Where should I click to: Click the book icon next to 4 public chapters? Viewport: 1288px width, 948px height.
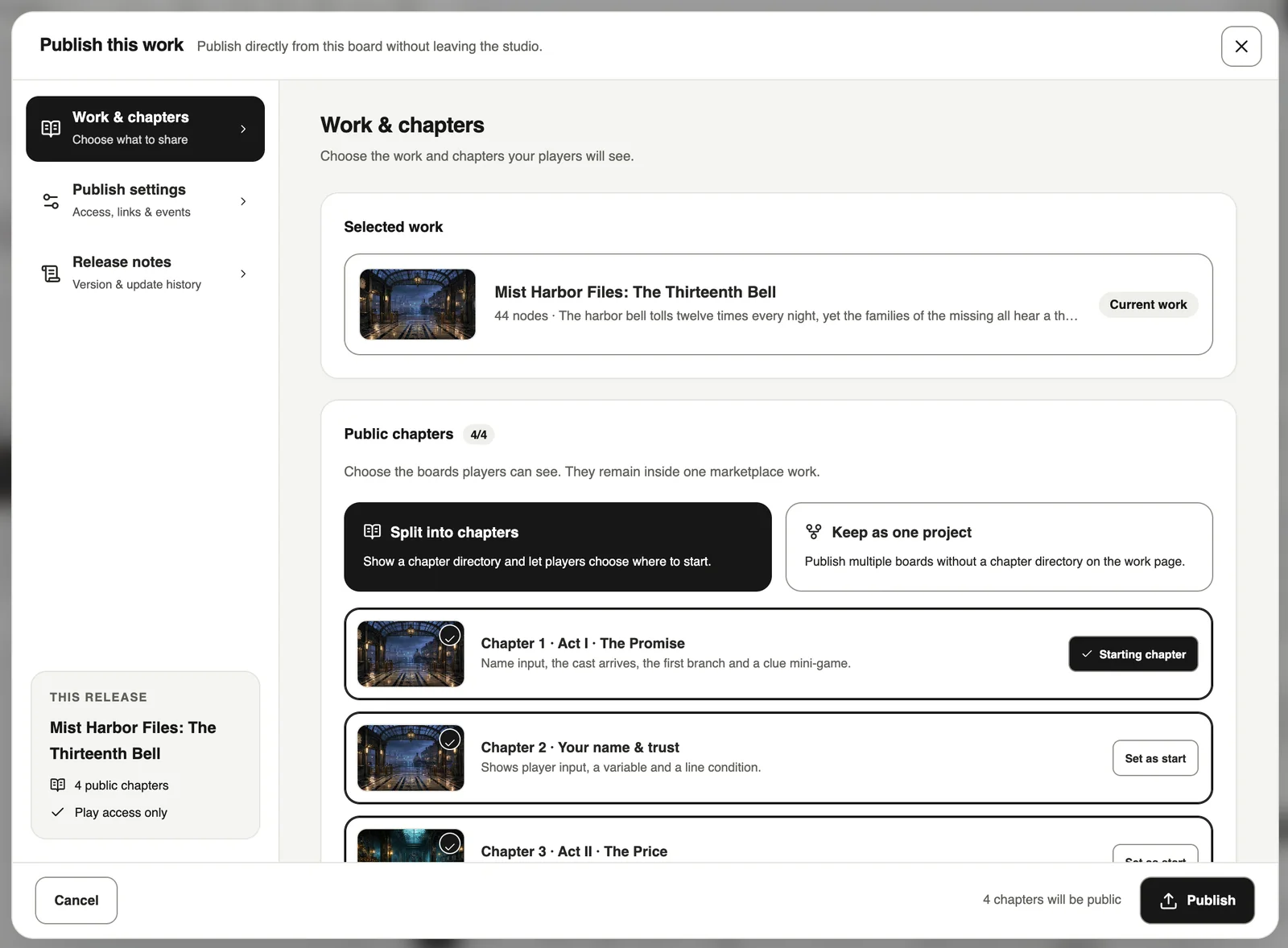tap(58, 785)
